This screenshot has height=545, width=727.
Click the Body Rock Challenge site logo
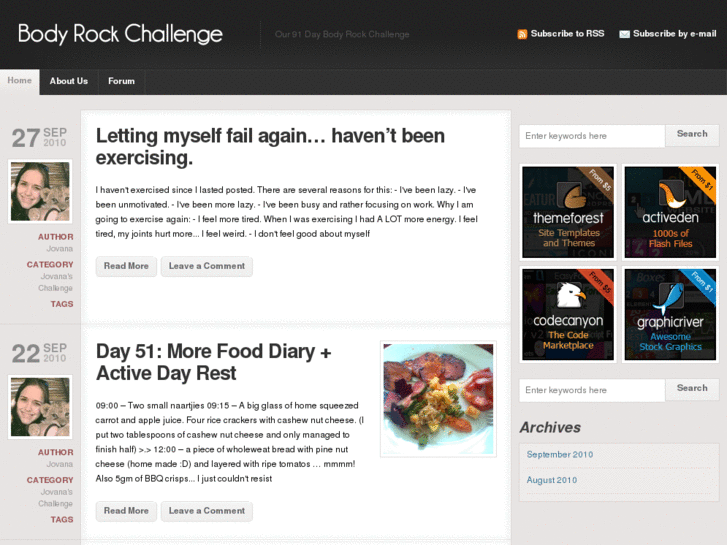tap(120, 34)
